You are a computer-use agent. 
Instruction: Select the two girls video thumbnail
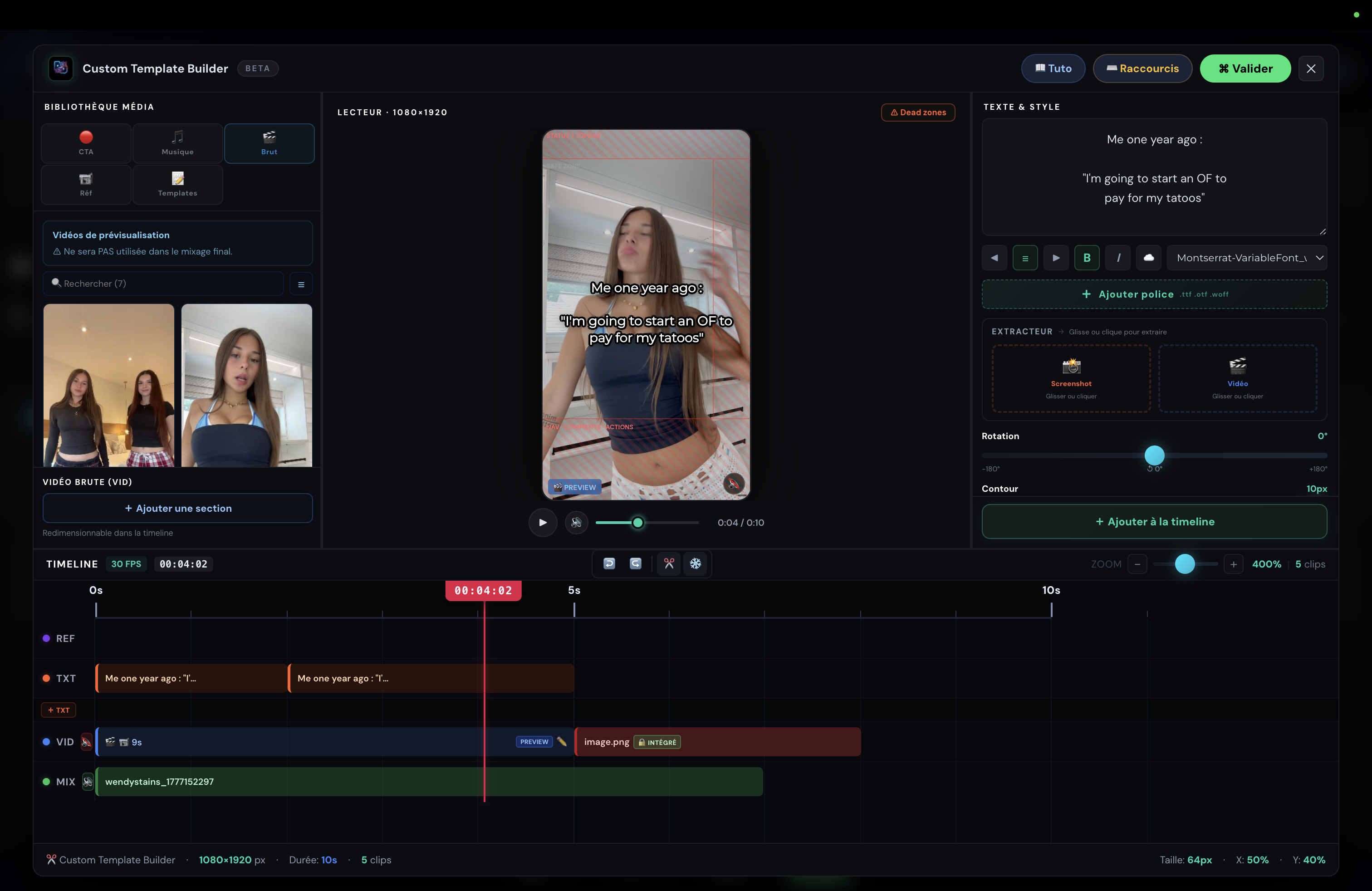pyautogui.click(x=109, y=385)
